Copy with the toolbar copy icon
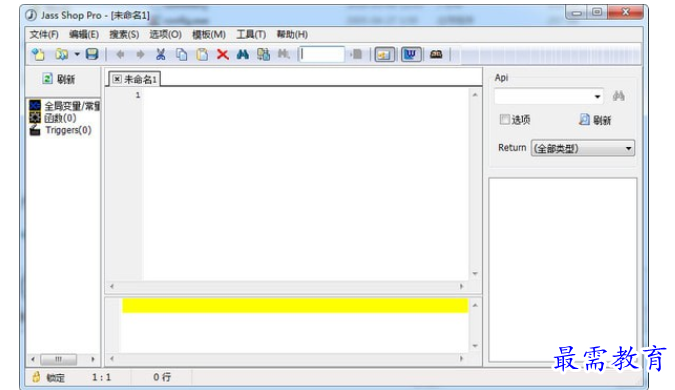 click(181, 54)
